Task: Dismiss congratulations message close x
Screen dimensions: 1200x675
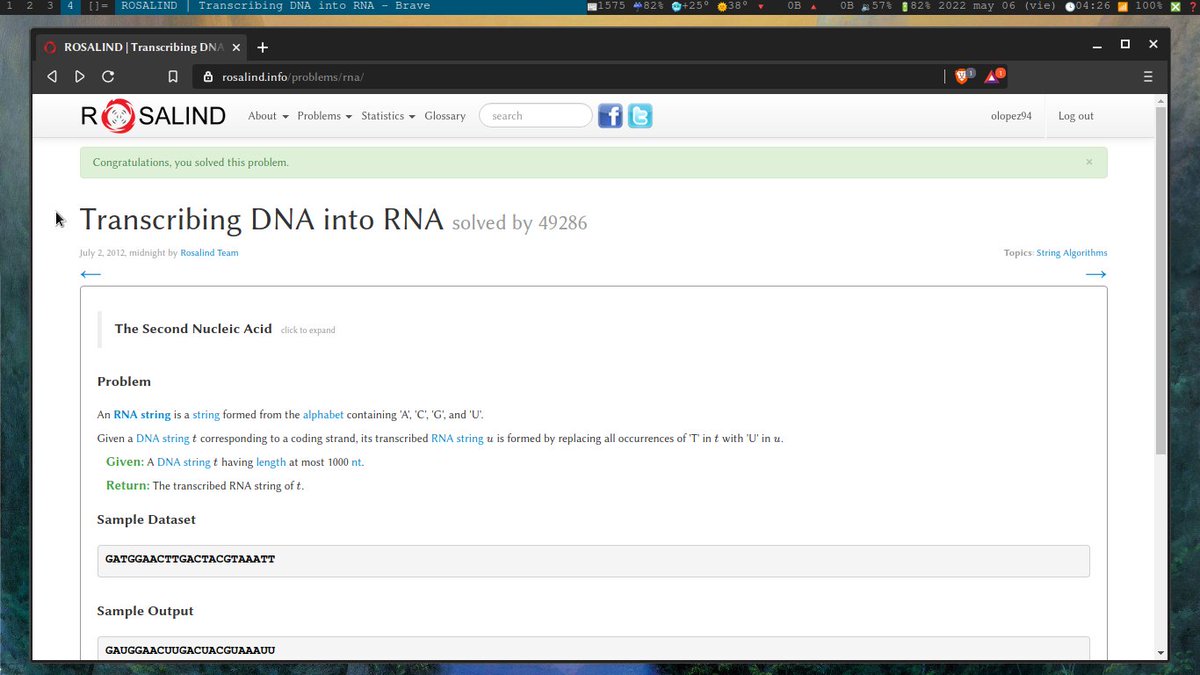Action: (1089, 162)
